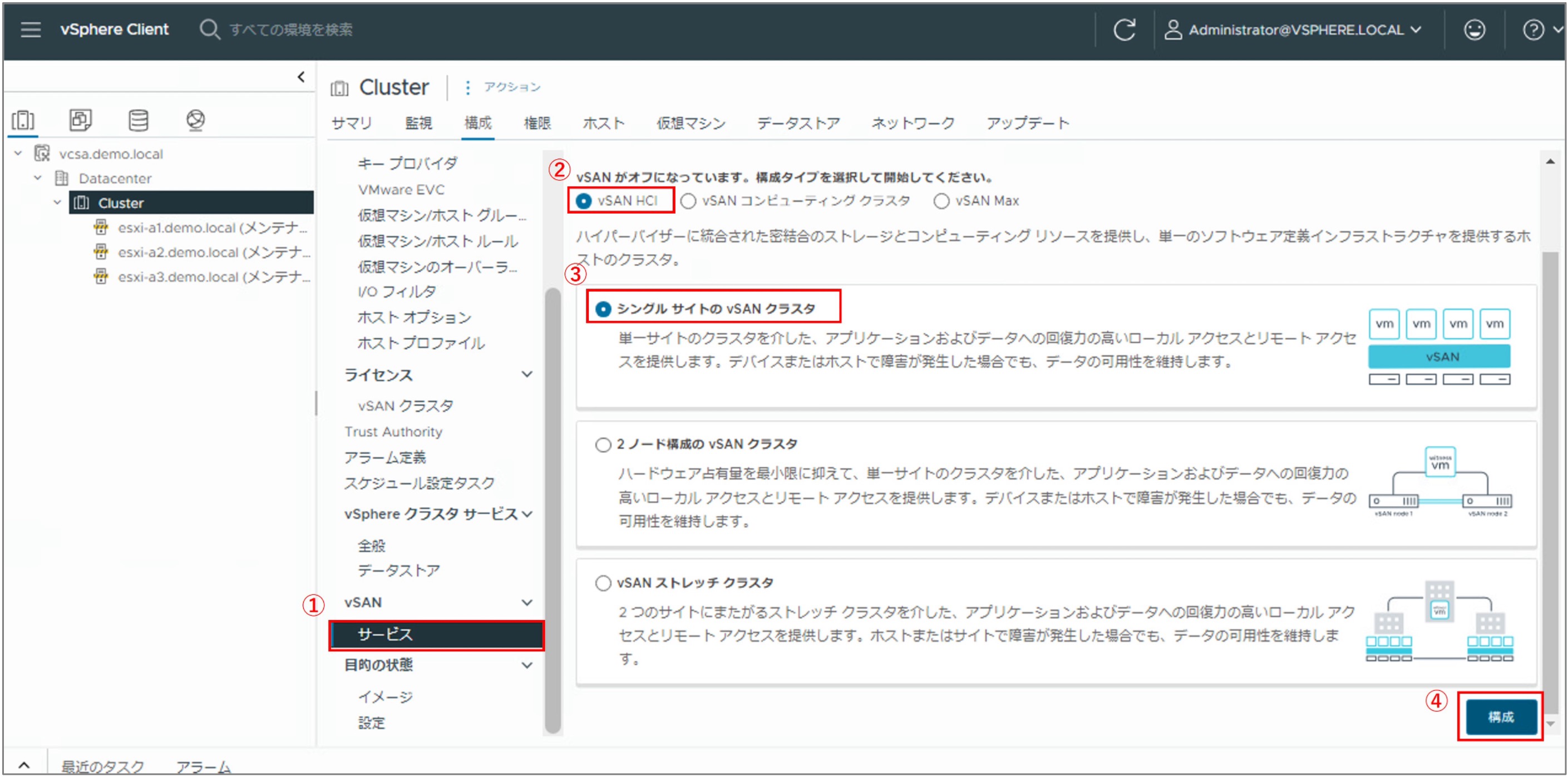Open the ホスト プロファイル item

421,343
